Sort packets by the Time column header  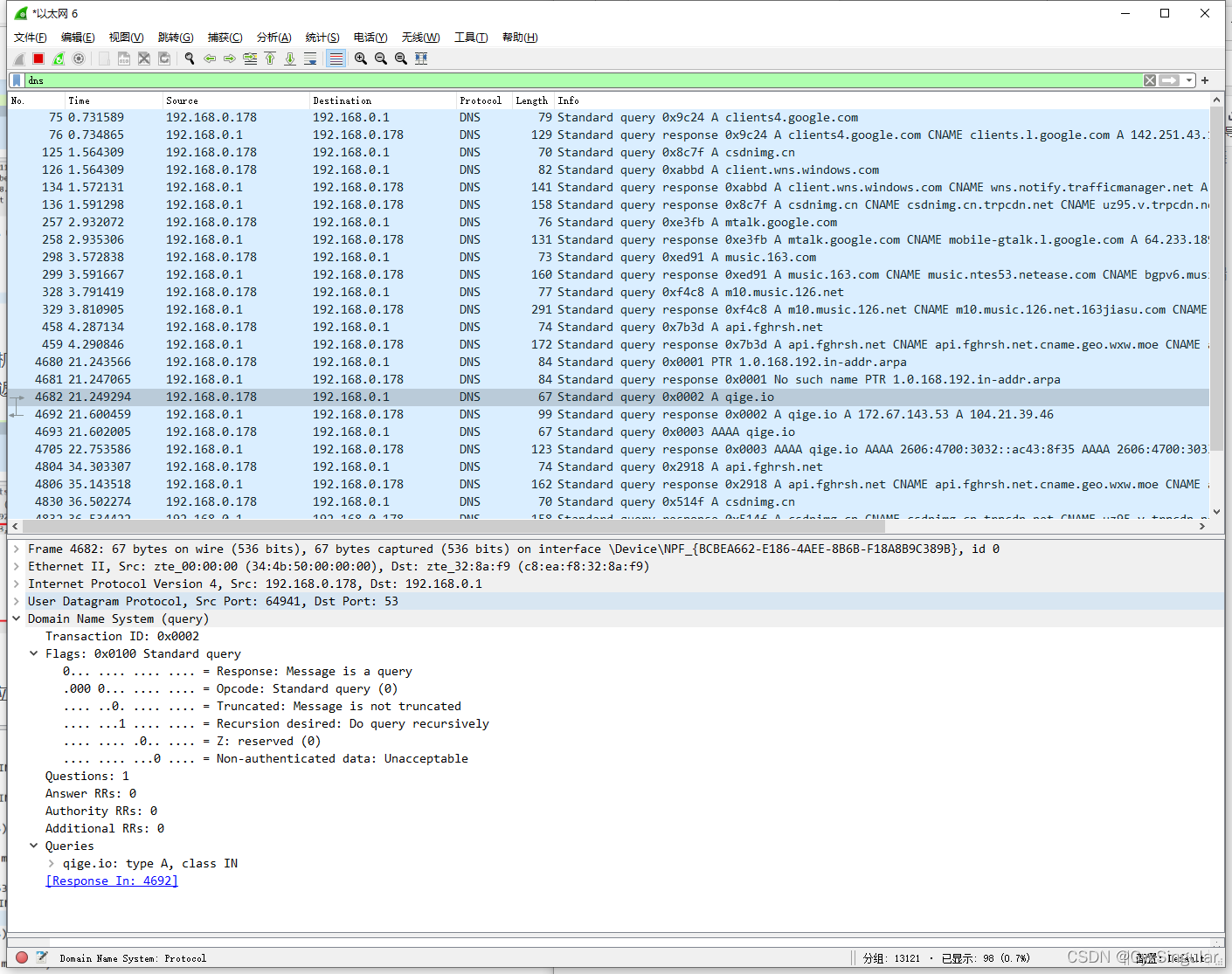tap(114, 100)
